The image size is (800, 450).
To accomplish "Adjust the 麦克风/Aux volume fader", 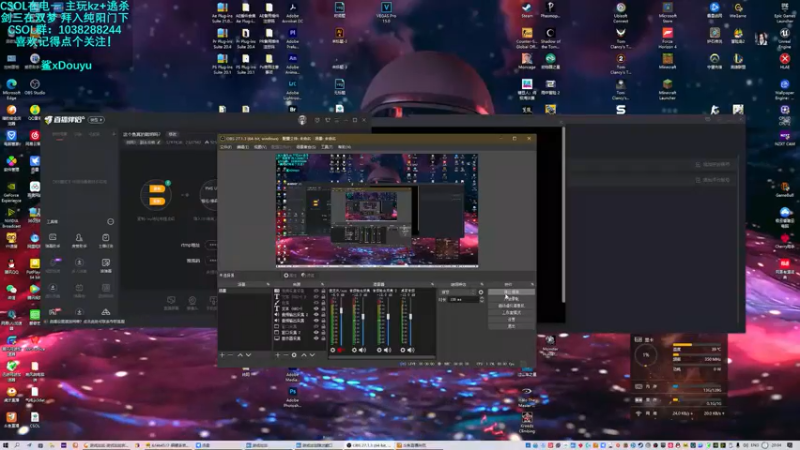I will 341,310.
